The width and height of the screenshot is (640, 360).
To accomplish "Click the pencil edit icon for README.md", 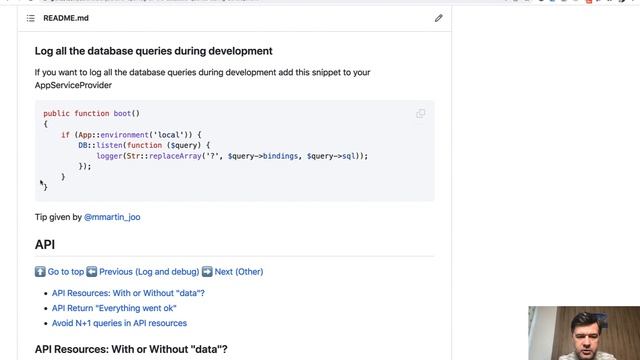I will pos(438,18).
